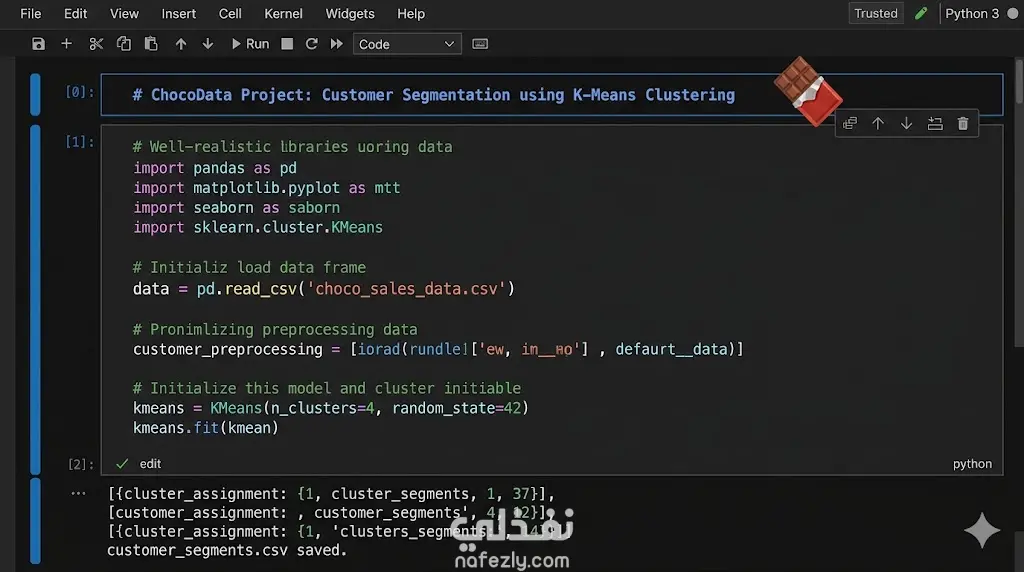Image resolution: width=1024 pixels, height=572 pixels.
Task: Open the Widgets menu
Action: (x=350, y=14)
